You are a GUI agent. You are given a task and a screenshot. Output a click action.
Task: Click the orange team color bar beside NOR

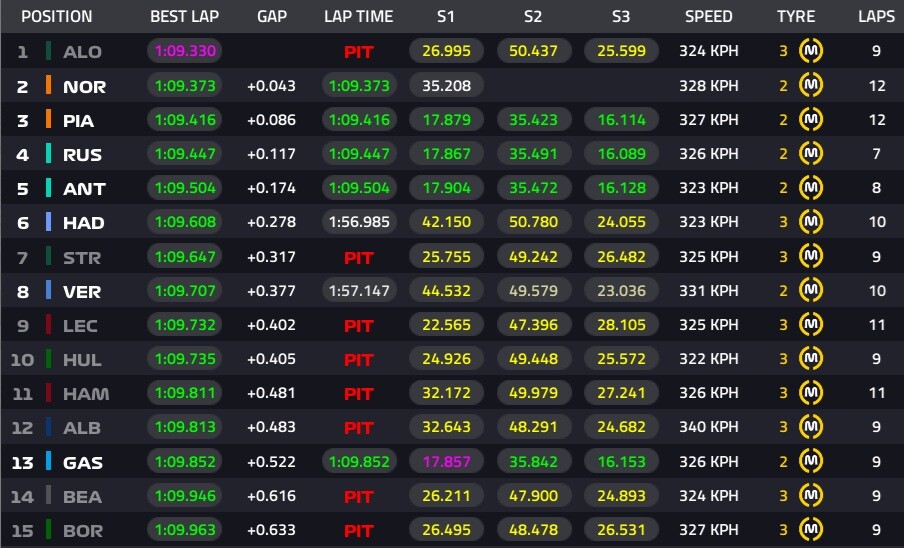click(x=48, y=86)
